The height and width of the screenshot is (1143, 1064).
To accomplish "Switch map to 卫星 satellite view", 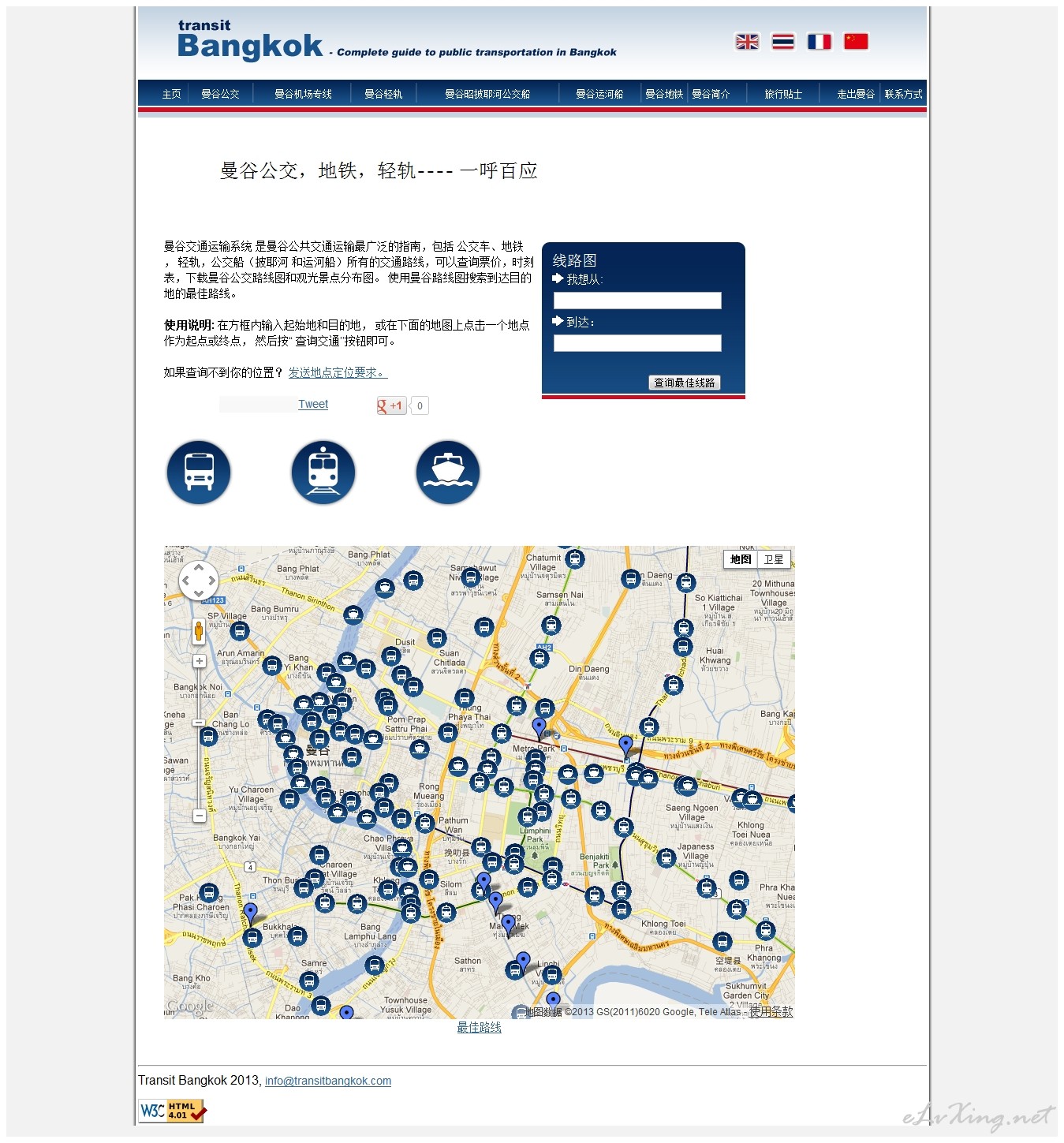I will (x=774, y=559).
